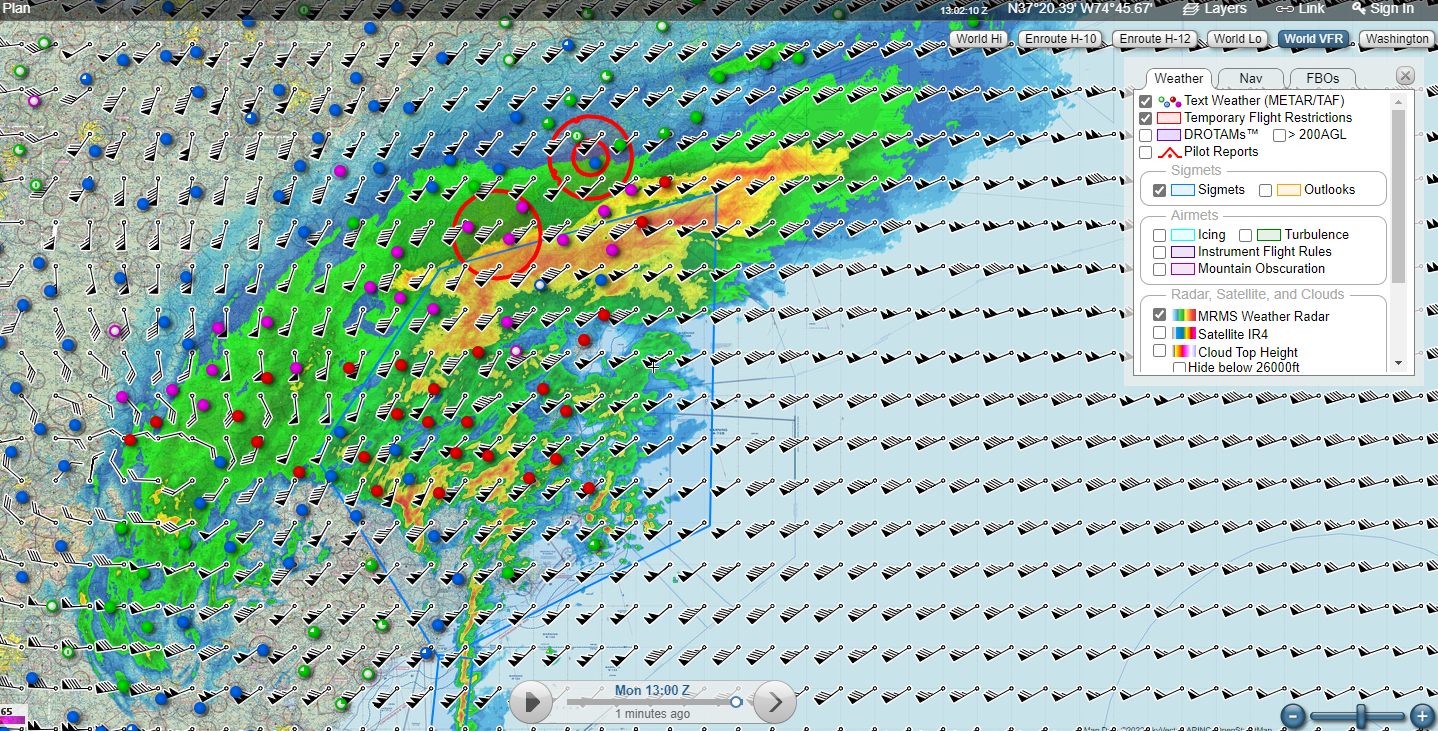The image size is (1438, 731).
Task: Click the Outlooks orange swatch
Action: [x=1289, y=190]
